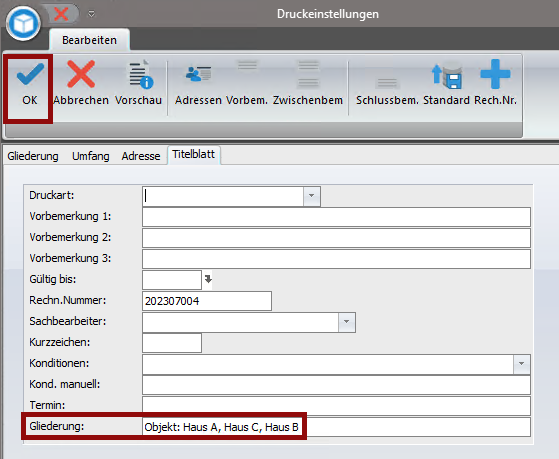The width and height of the screenshot is (559, 459).
Task: Expand the Sachbearbeiter dropdown arrow
Action: (x=347, y=322)
